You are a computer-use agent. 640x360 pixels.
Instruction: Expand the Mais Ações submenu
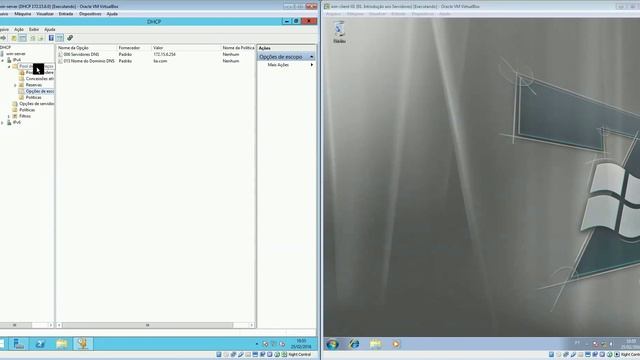(x=312, y=65)
